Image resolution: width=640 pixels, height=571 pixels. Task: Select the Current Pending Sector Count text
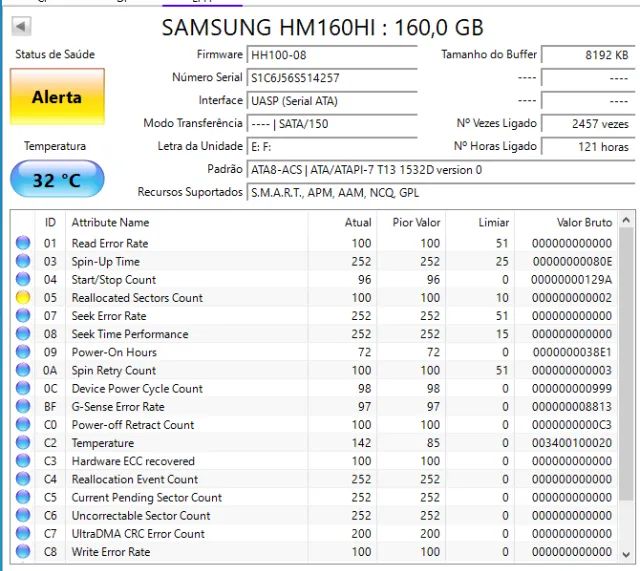(x=147, y=498)
